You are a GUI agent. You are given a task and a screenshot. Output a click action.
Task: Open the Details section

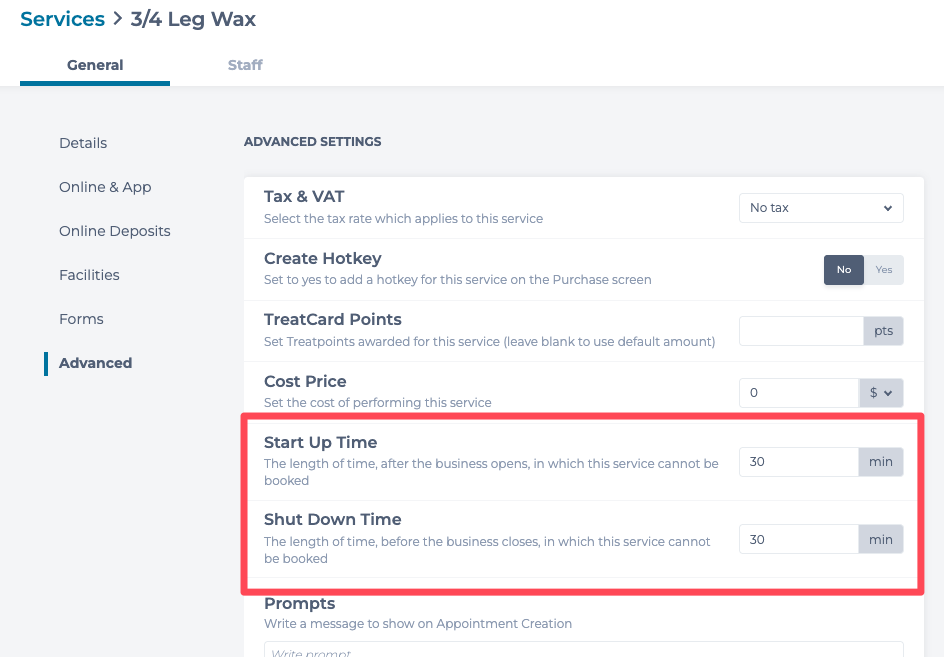pos(83,143)
